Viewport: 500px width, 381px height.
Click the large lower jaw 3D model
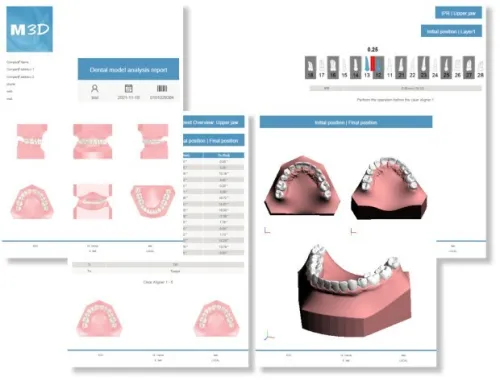pos(355,291)
